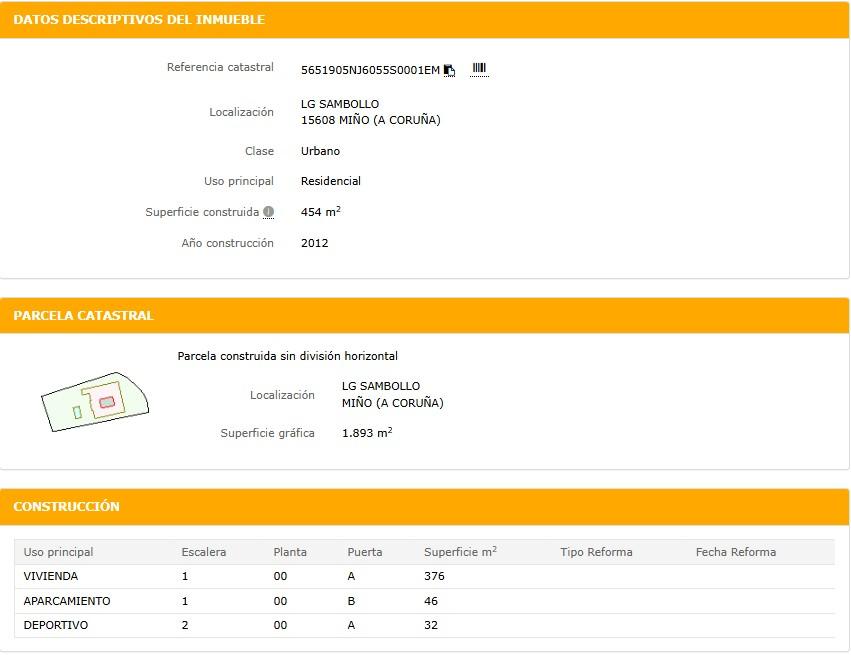Click the 'Fecha Reforma' column header
Image resolution: width=851 pixels, height=655 pixels.
pos(736,552)
